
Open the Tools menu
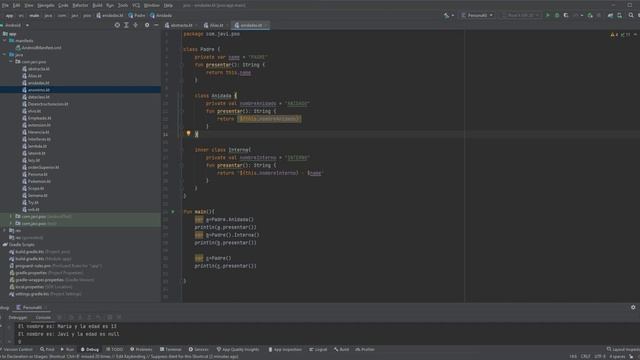tap(123, 5)
